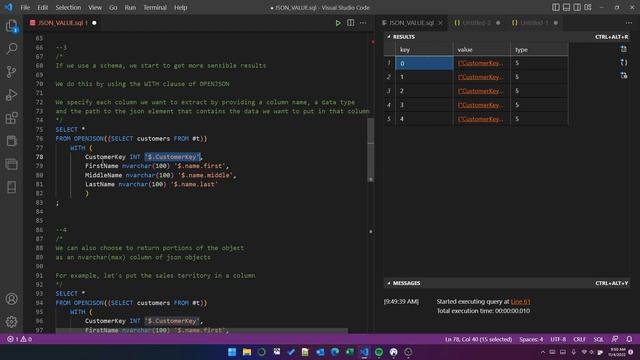This screenshot has height=360, width=640.
Task: Open Microsoft Edge from the taskbar
Action: click(x=335, y=352)
